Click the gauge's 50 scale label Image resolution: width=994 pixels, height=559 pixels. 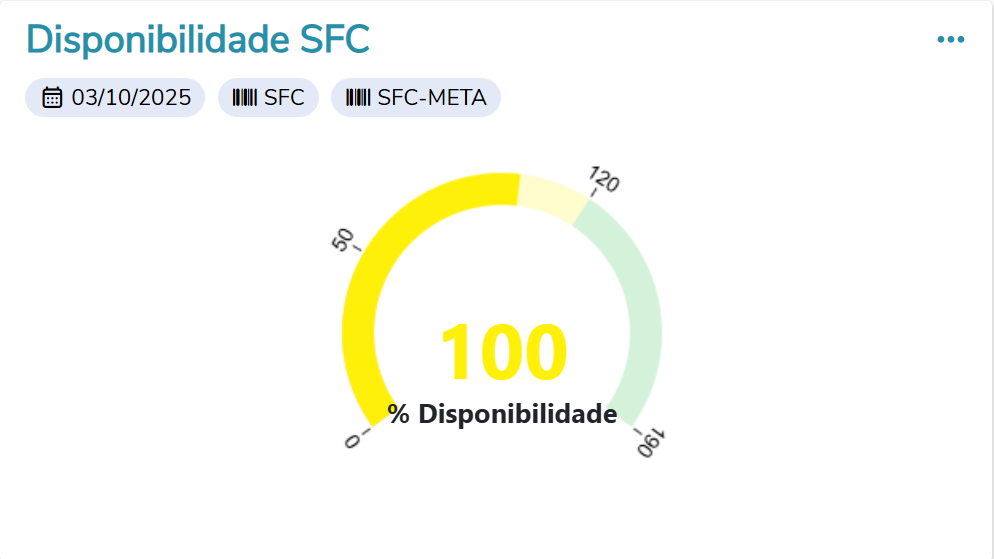click(343, 240)
